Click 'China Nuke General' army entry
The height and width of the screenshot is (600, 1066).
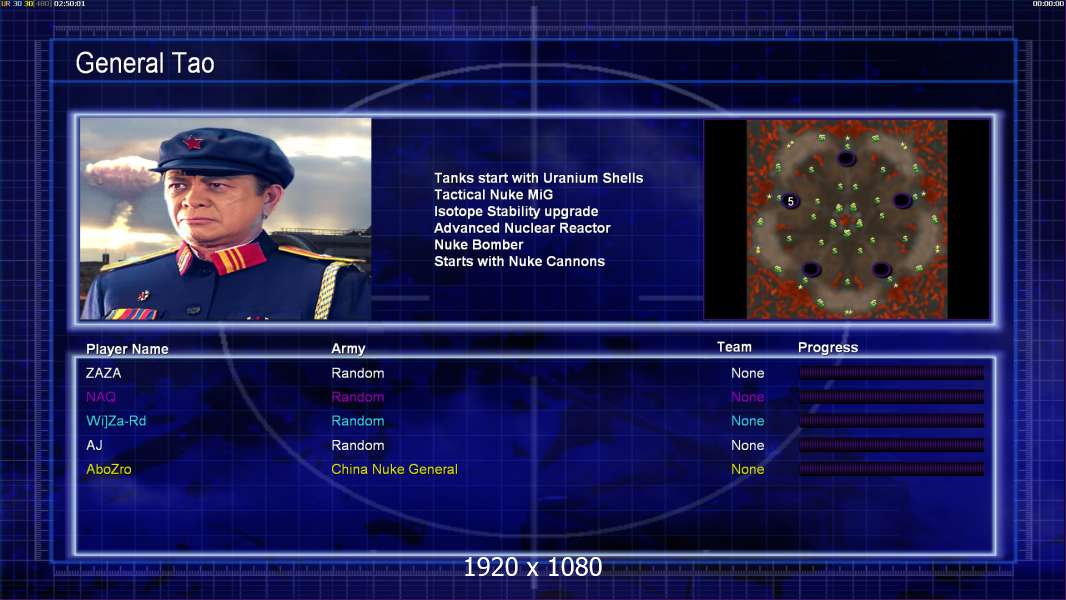394,470
